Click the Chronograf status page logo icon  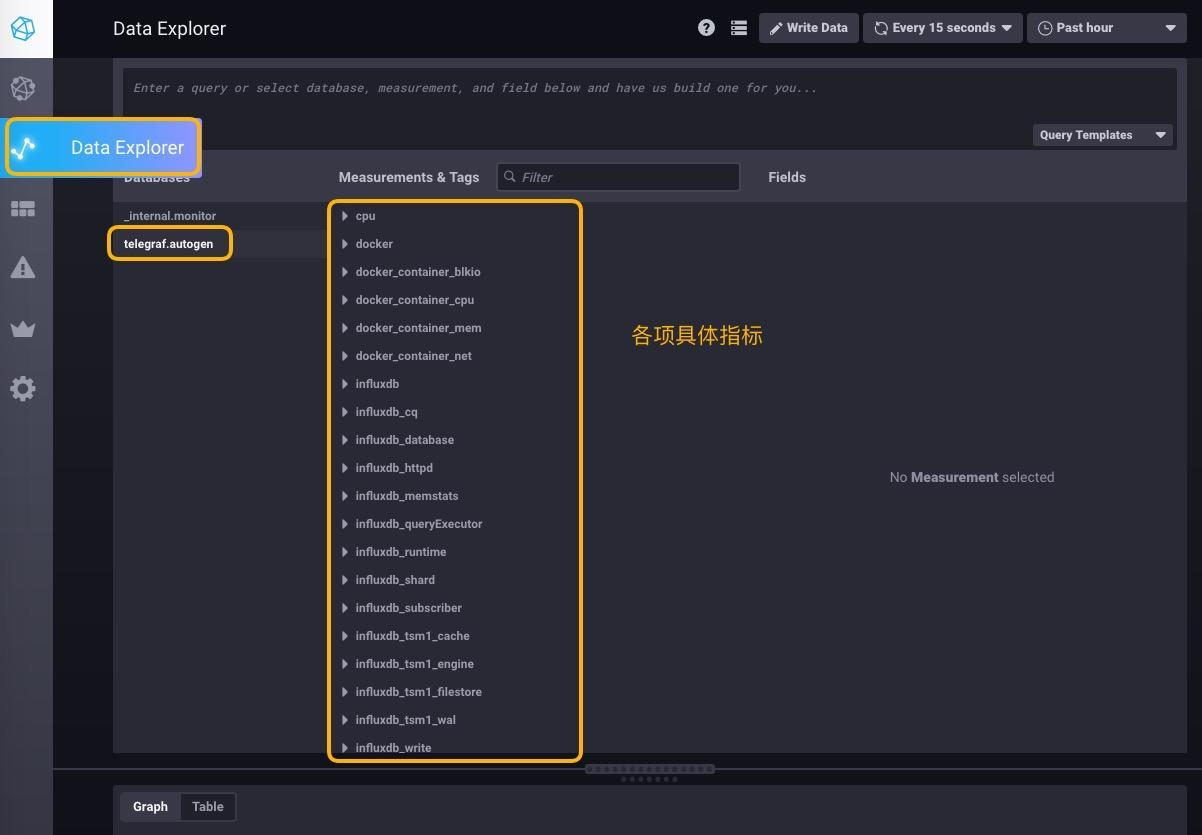(x=23, y=28)
